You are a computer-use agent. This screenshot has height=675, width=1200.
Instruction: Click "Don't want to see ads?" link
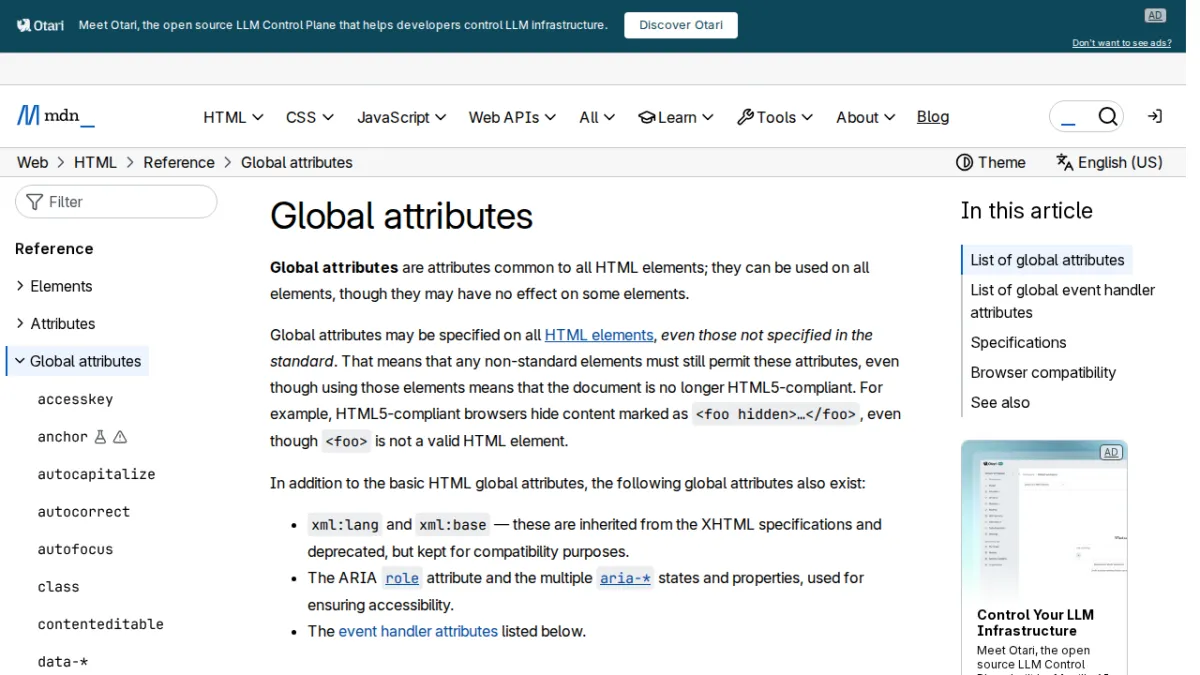(1122, 43)
